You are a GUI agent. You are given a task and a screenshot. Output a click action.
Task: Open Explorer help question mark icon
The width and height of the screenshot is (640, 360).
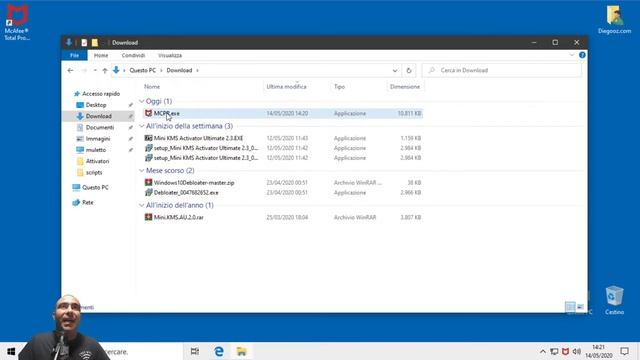point(582,55)
